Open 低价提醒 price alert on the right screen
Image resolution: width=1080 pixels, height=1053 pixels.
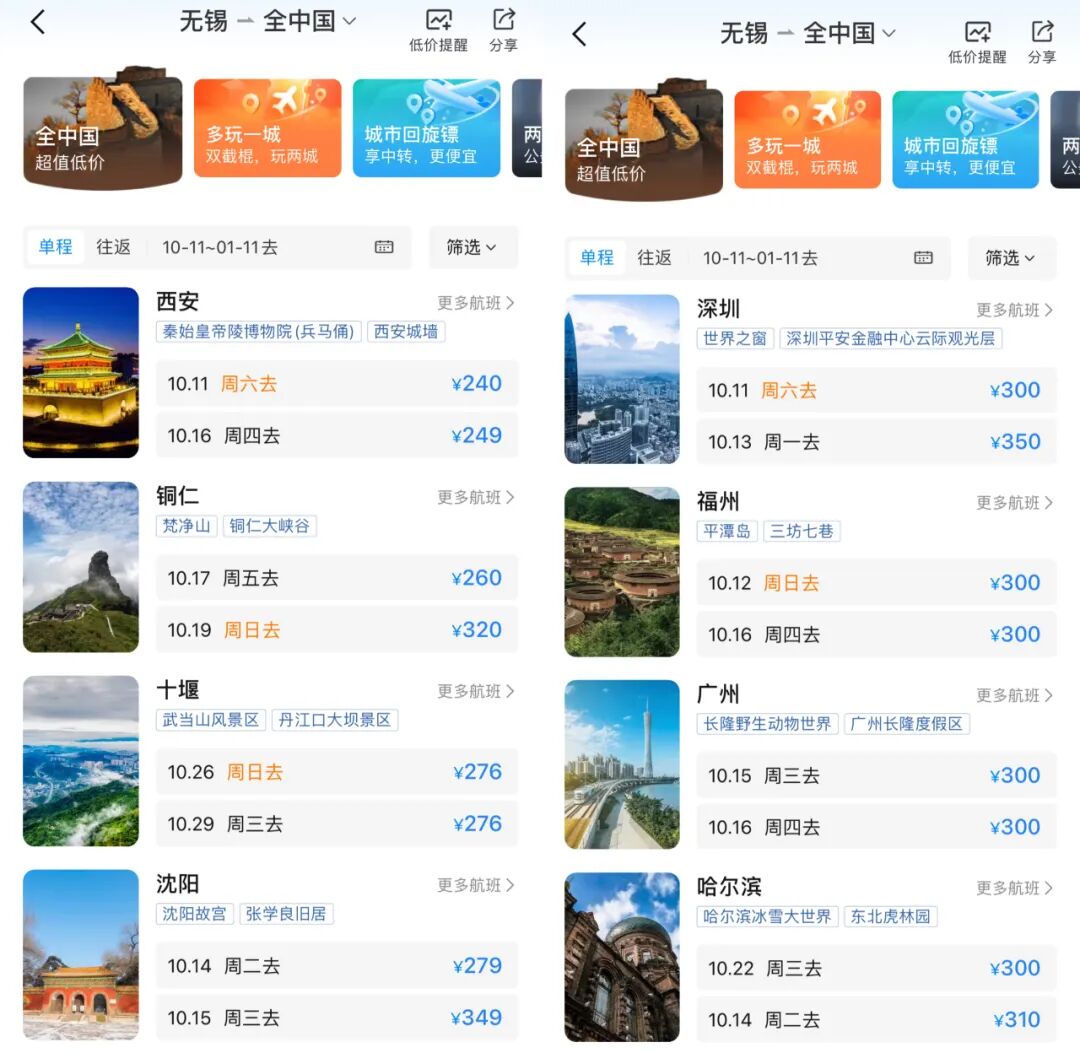(976, 41)
